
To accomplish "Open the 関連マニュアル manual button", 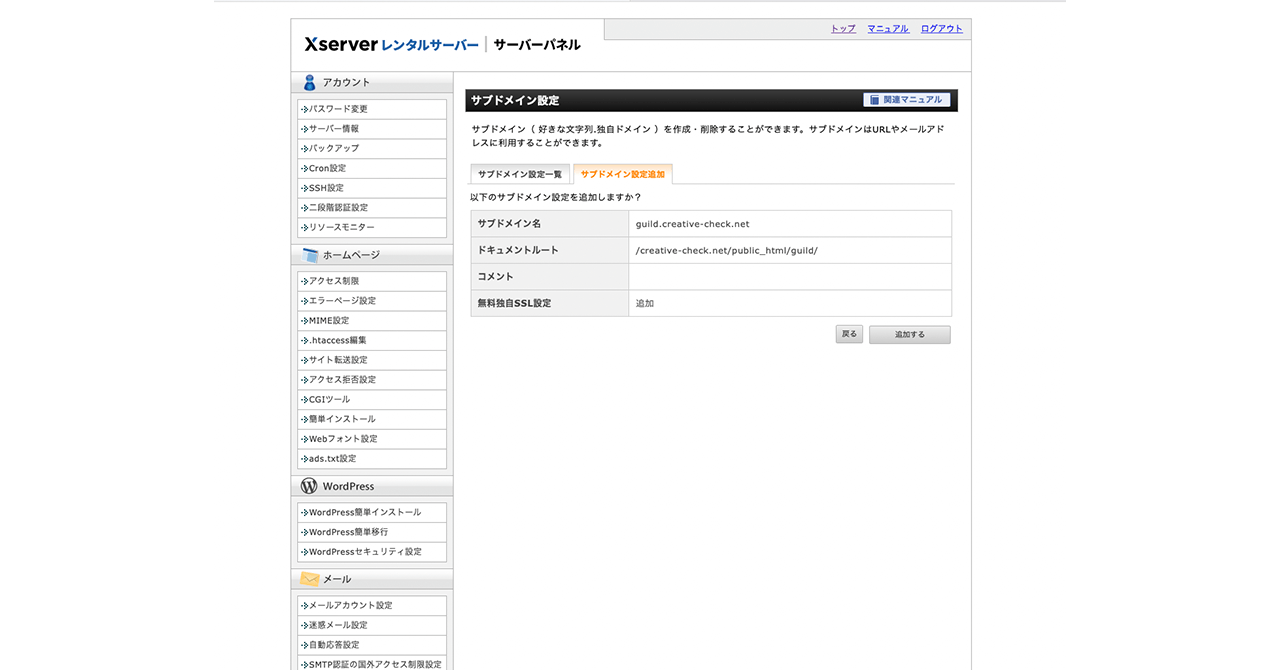I will coord(906,100).
